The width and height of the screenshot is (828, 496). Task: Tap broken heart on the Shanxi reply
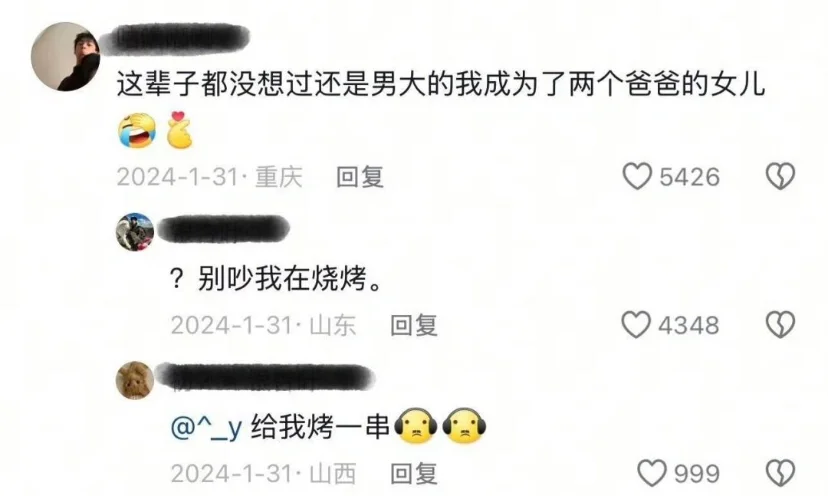coord(780,473)
